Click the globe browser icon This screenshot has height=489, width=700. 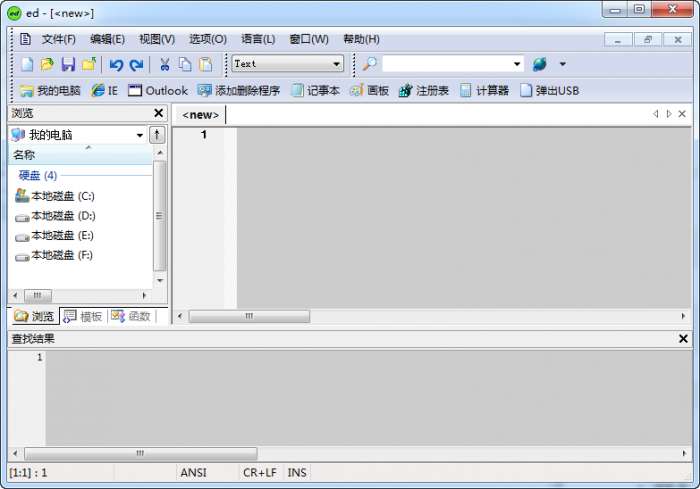coord(540,64)
